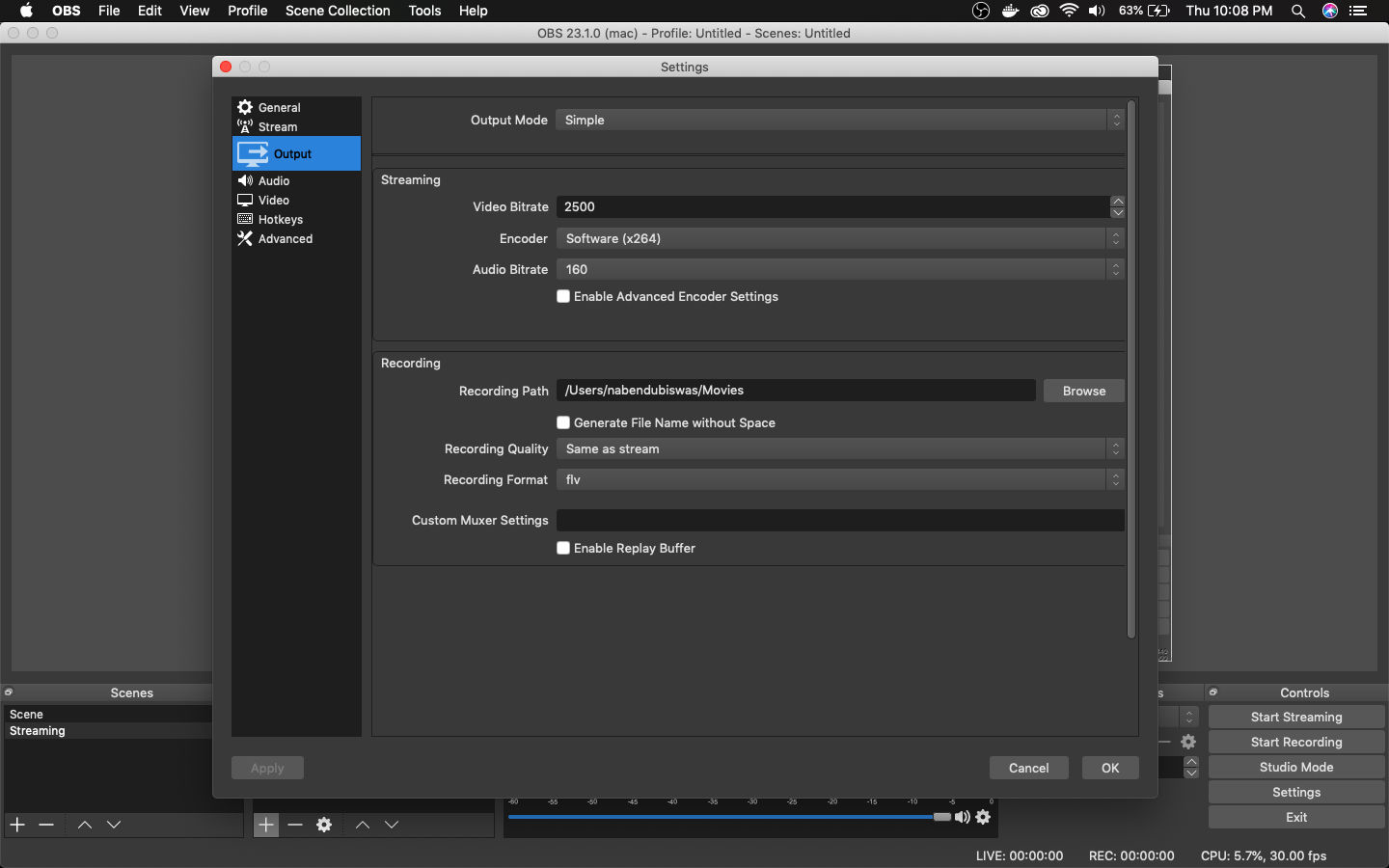This screenshot has width=1389, height=868.
Task: Add a new source with plus icon
Action: (266, 825)
